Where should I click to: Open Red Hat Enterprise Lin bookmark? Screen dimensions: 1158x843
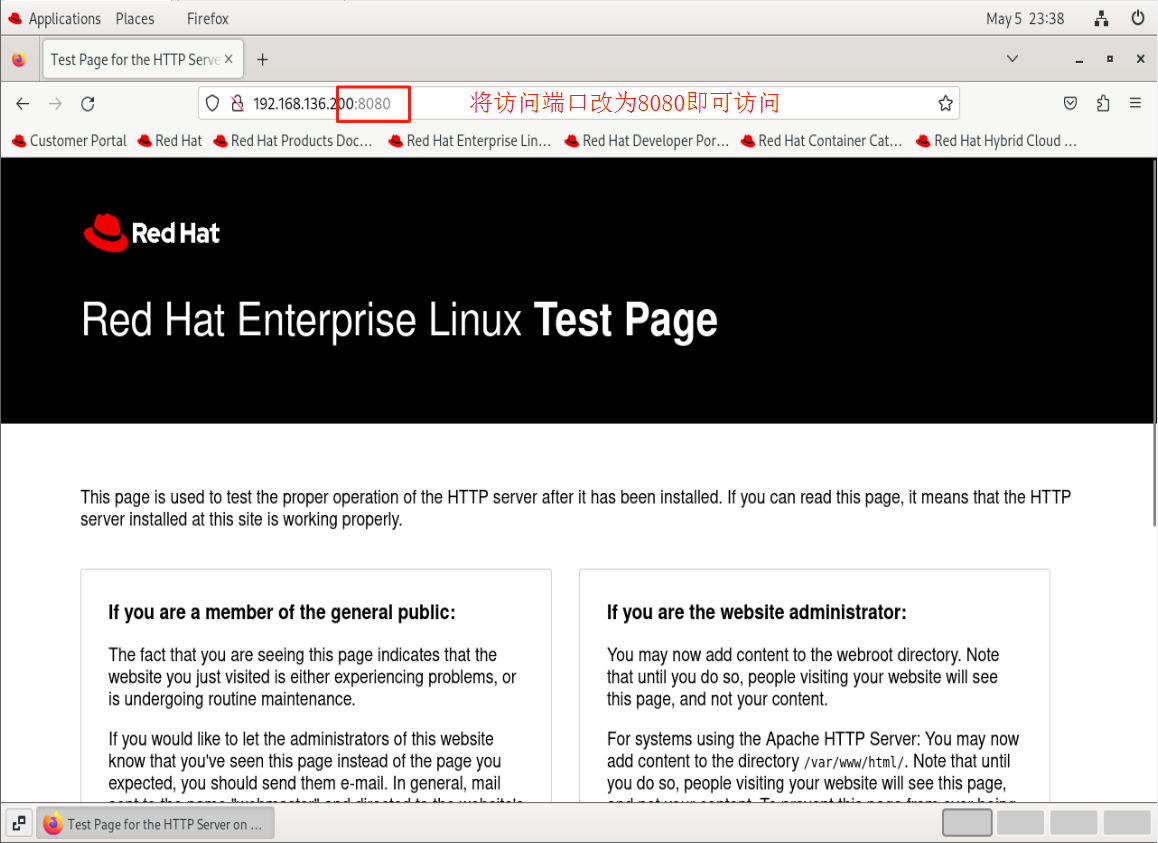470,140
